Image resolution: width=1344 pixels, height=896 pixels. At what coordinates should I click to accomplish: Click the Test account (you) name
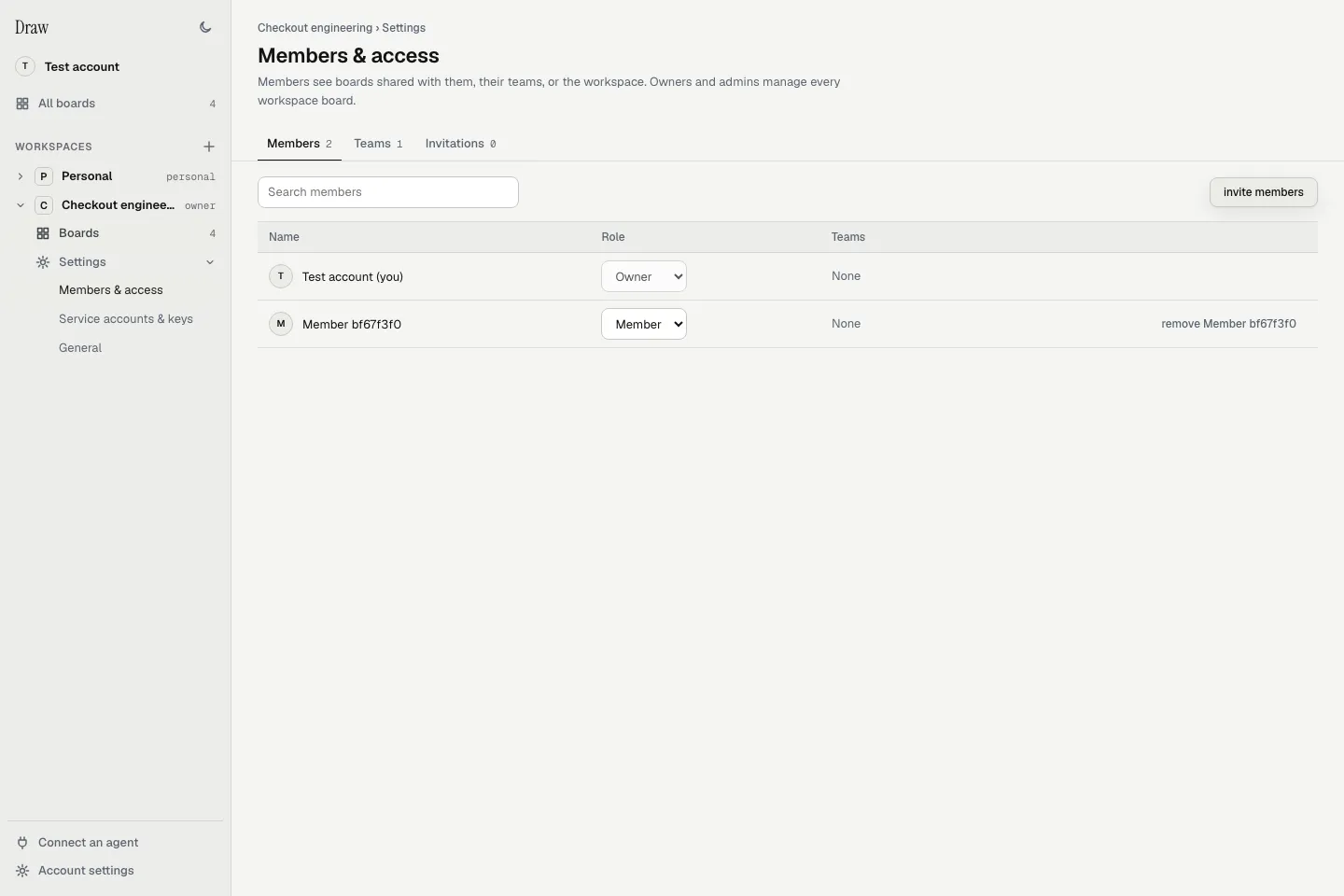click(x=353, y=277)
